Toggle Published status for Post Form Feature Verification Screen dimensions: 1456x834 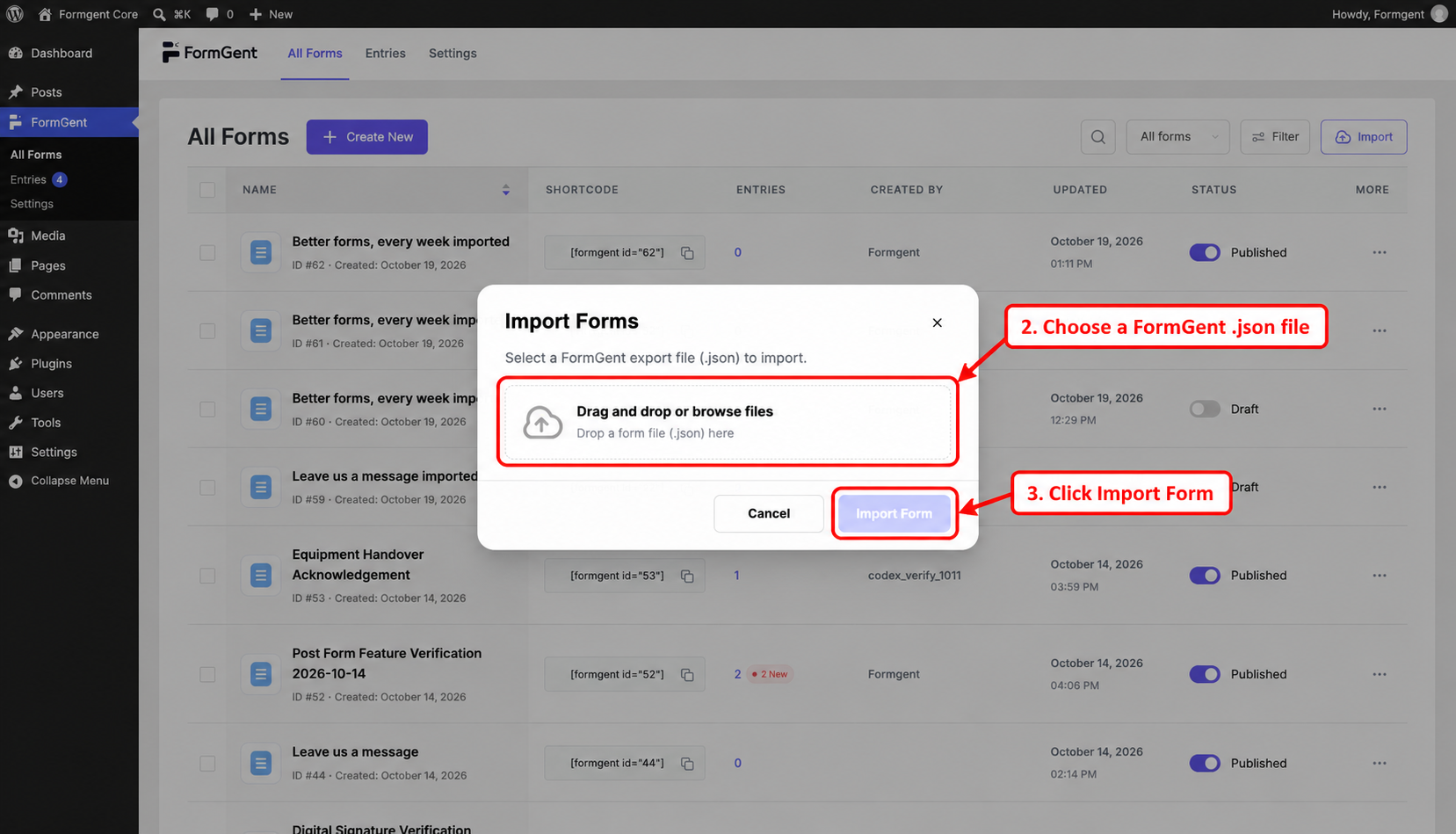1205,674
